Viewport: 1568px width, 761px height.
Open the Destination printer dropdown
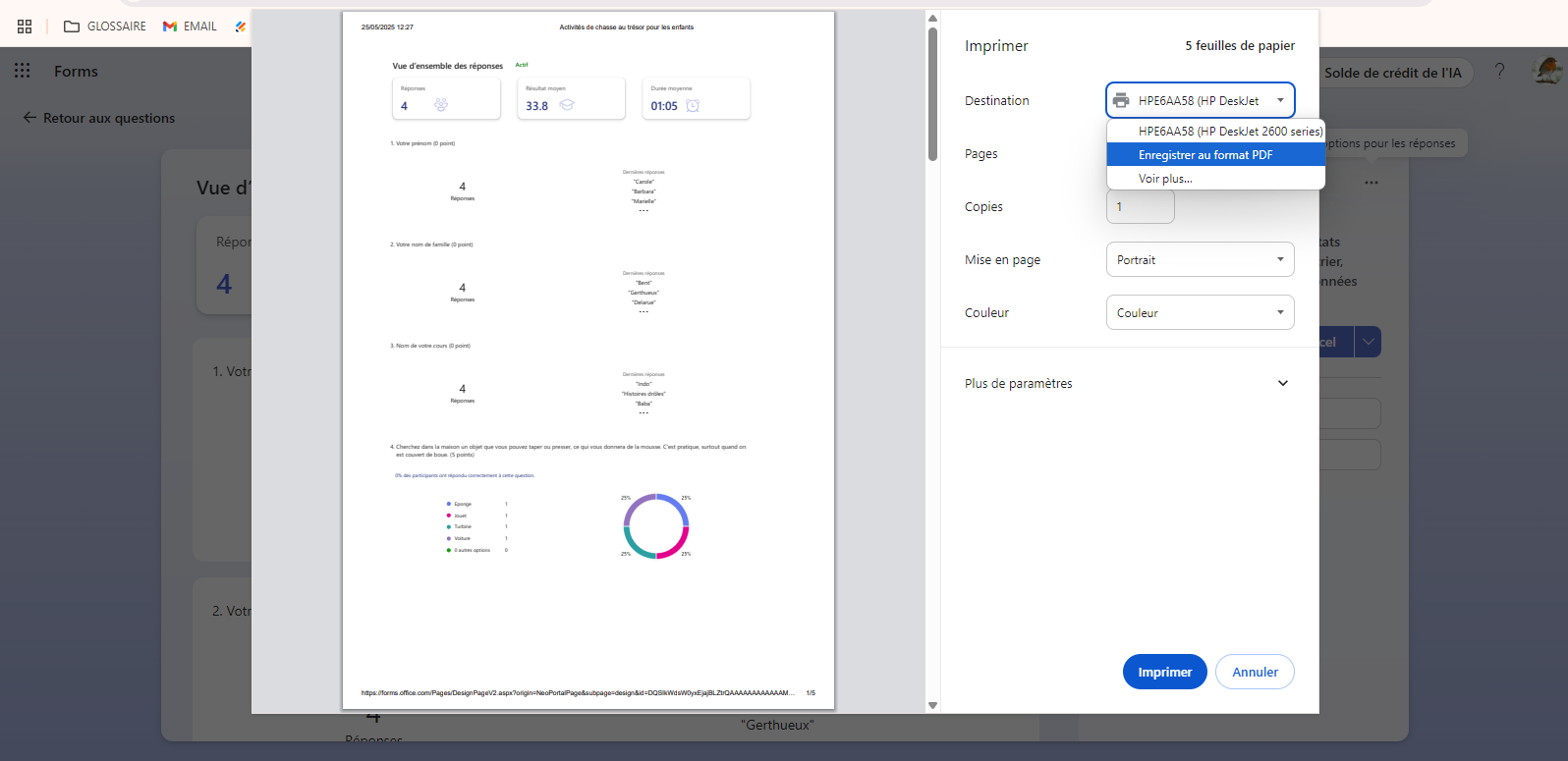(x=1200, y=100)
